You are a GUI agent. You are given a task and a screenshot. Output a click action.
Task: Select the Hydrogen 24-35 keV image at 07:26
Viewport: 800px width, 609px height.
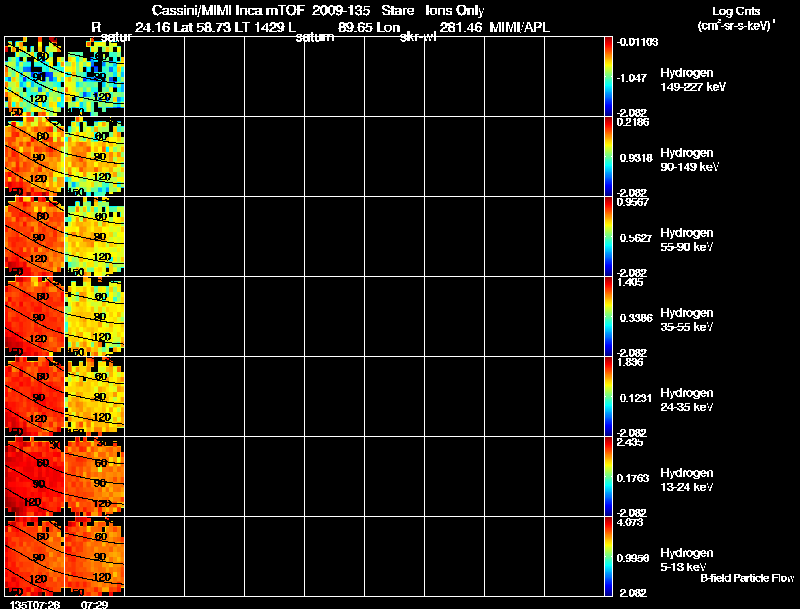pyautogui.click(x=35, y=396)
